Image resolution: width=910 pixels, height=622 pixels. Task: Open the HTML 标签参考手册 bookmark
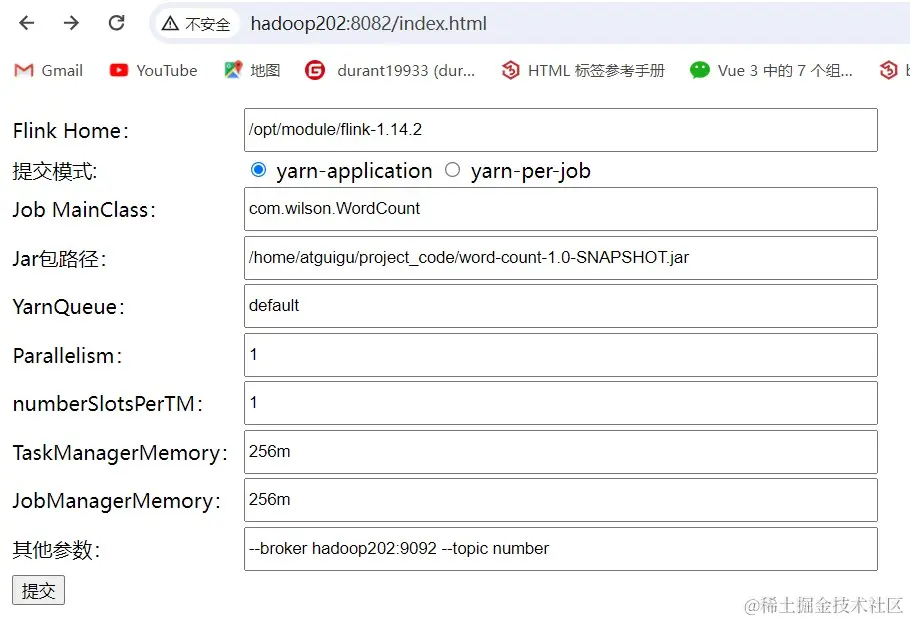click(583, 70)
